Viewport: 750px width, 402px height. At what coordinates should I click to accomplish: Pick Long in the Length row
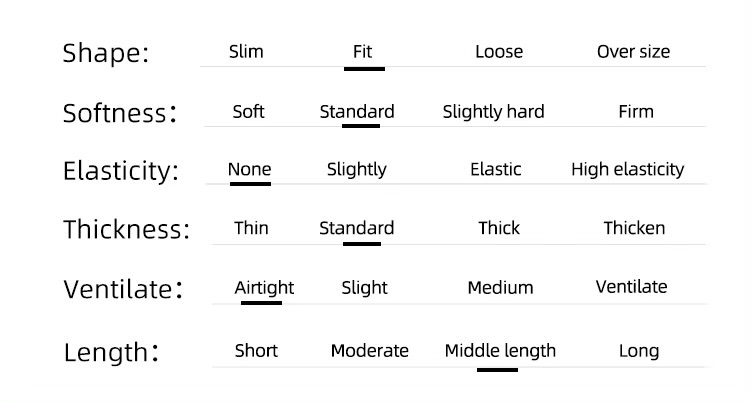[x=639, y=351]
